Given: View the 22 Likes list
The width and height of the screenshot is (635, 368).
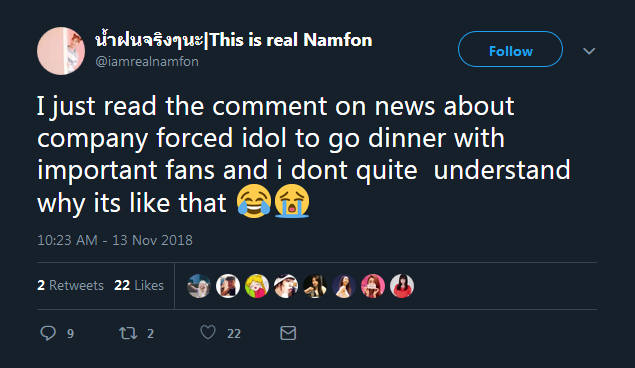Looking at the screenshot, I should click(139, 285).
